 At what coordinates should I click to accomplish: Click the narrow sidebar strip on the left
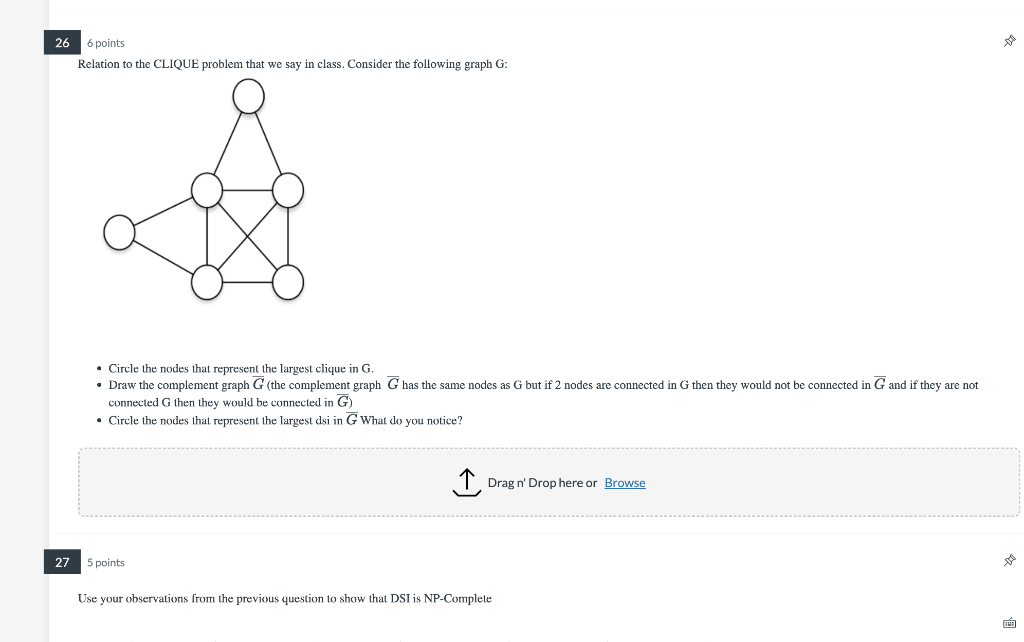coord(20,300)
